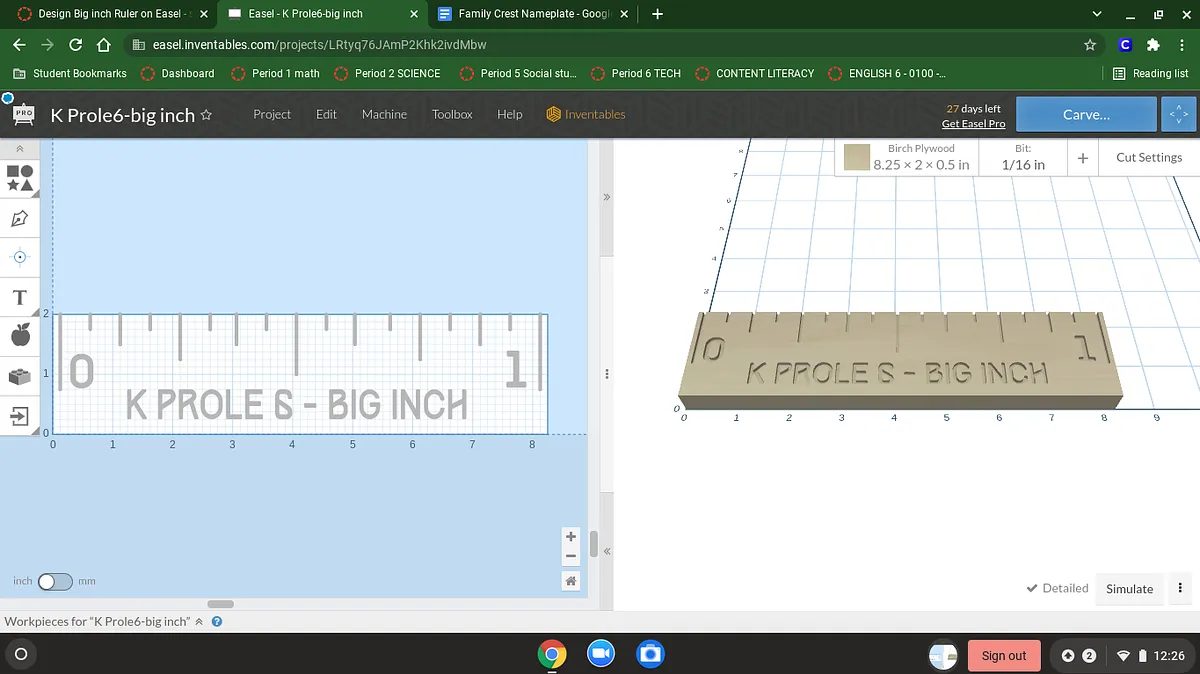Zoom in on the design canvas

571,537
